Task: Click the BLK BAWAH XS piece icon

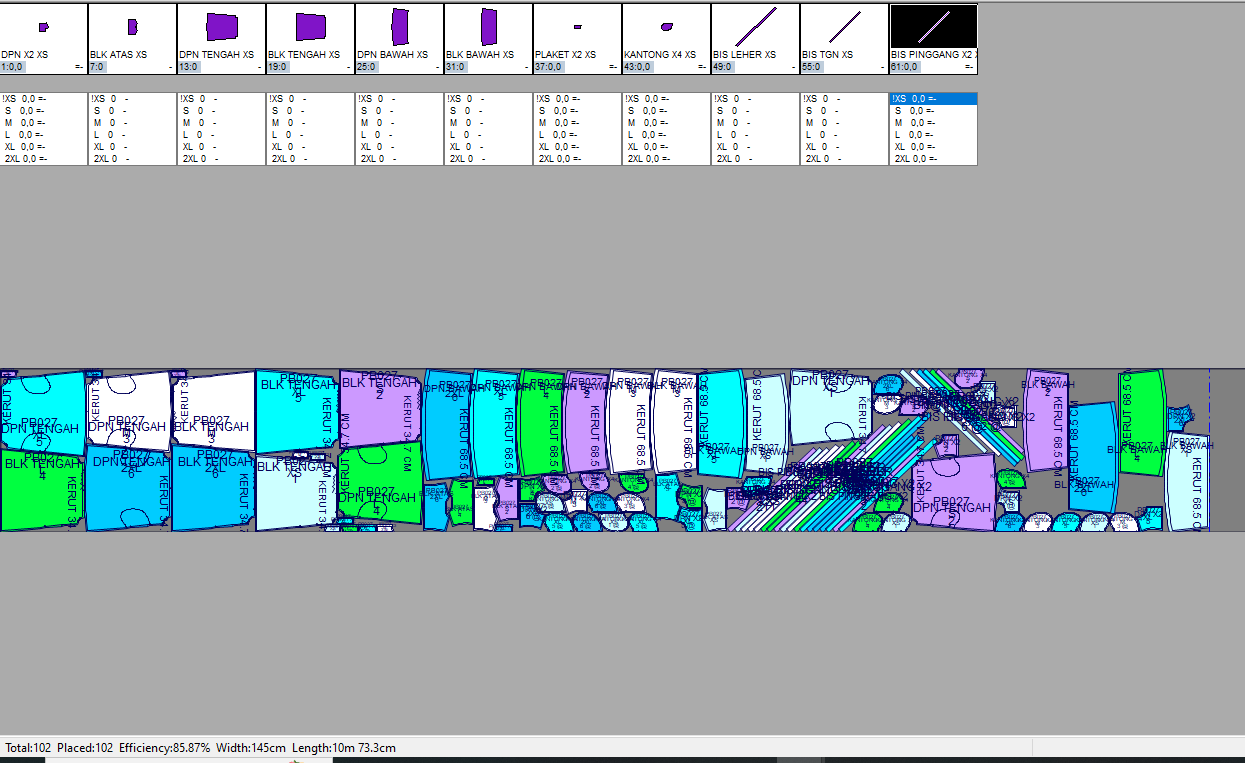Action: 488,27
